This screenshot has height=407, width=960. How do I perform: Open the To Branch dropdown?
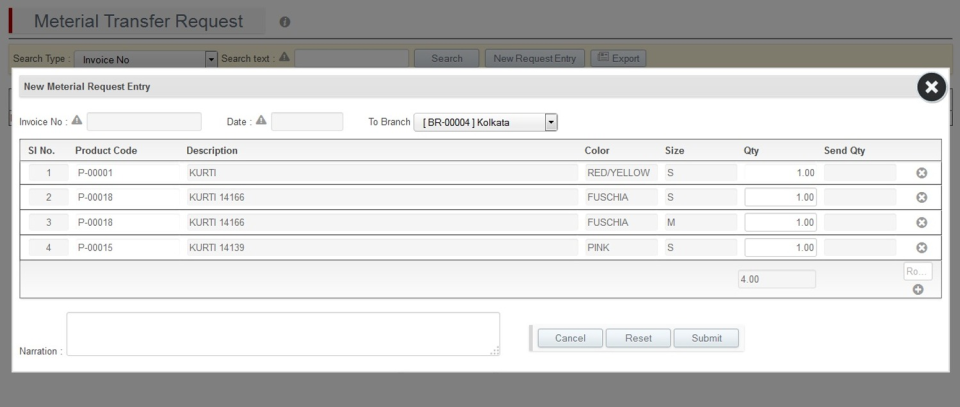[486, 122]
